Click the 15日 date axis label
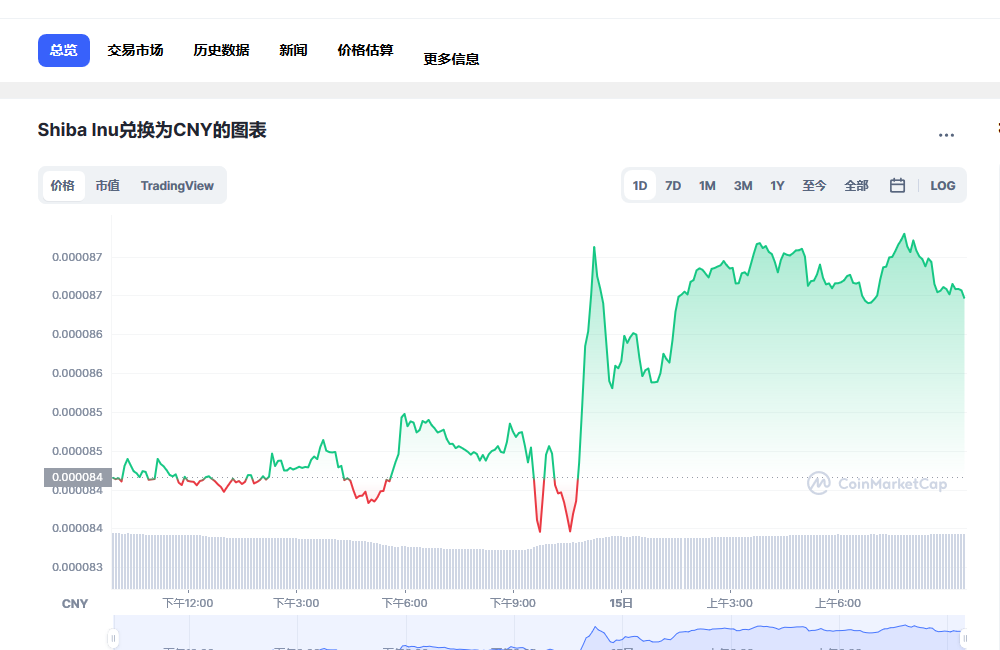Viewport: 1000px width, 650px height. coord(621,603)
